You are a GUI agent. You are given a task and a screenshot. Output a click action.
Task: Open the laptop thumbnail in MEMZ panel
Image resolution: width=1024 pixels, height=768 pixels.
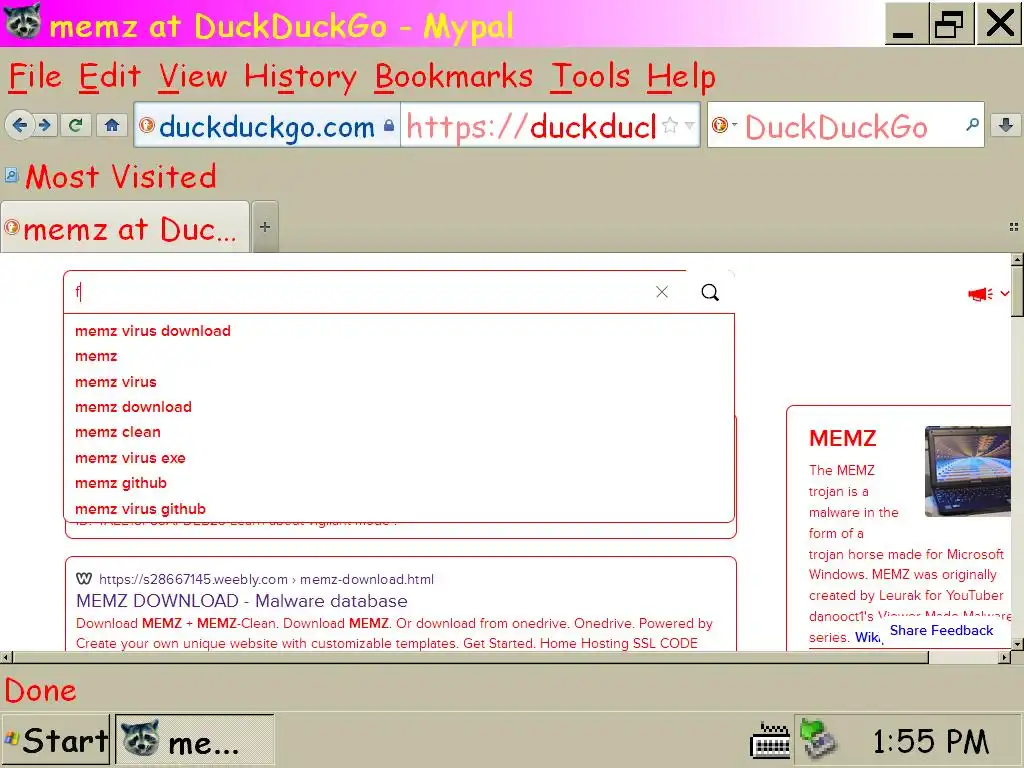click(968, 471)
